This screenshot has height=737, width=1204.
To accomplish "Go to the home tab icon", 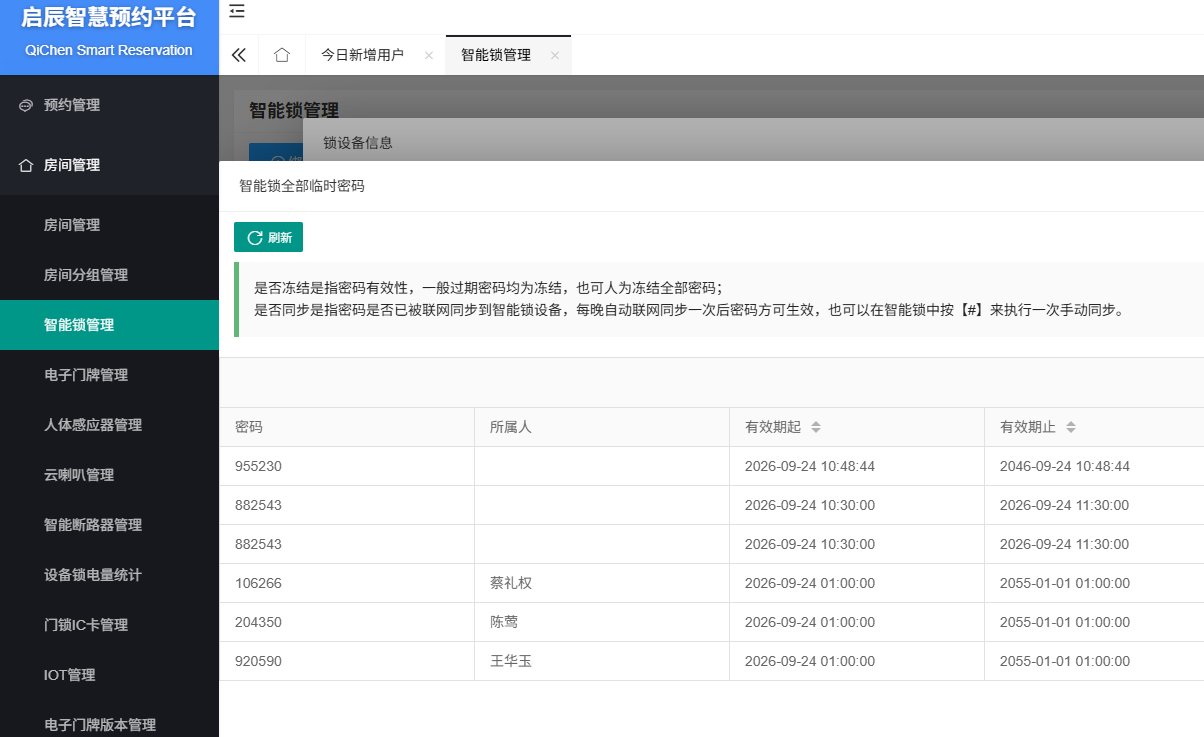I will coord(282,55).
